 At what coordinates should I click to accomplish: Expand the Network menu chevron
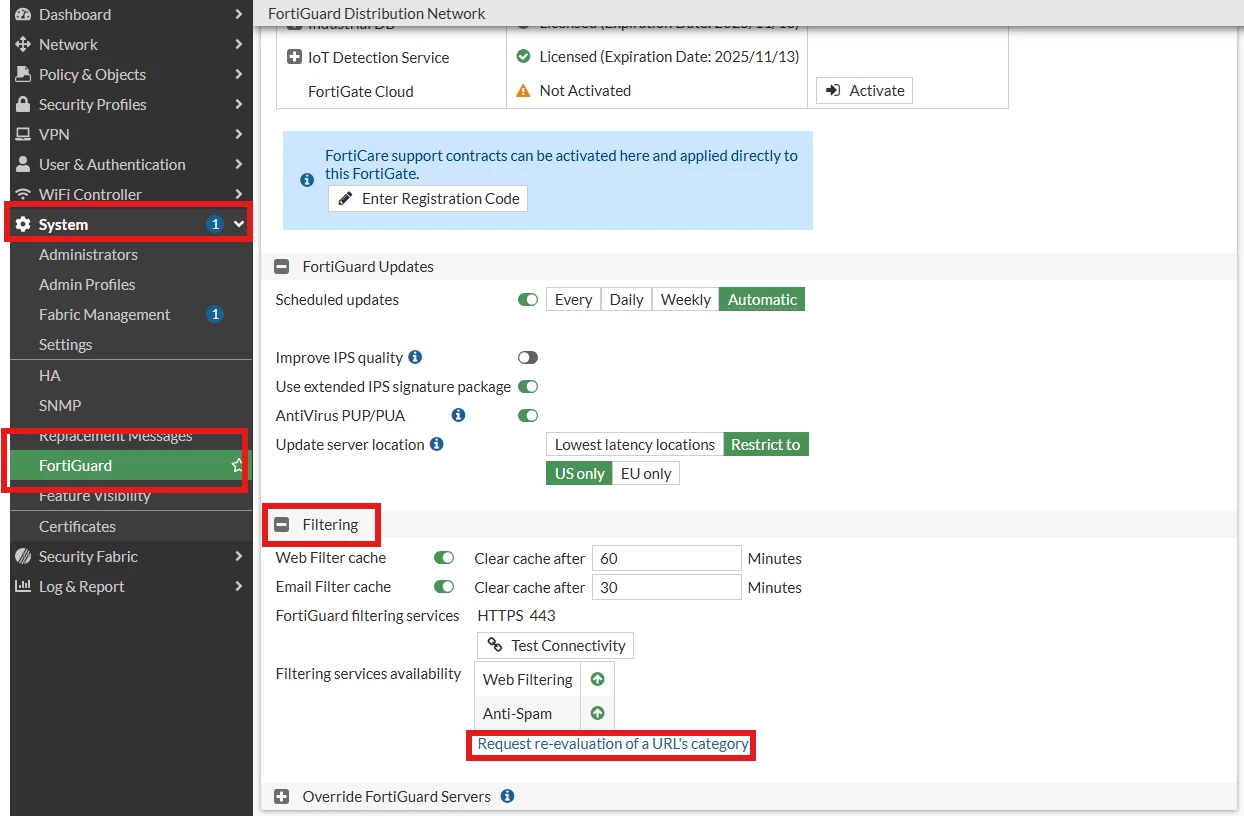click(x=238, y=44)
